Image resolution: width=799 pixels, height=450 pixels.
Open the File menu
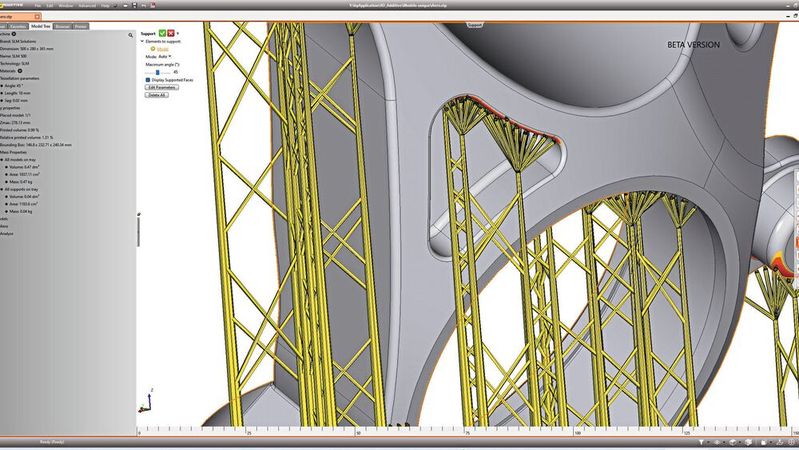click(x=37, y=6)
